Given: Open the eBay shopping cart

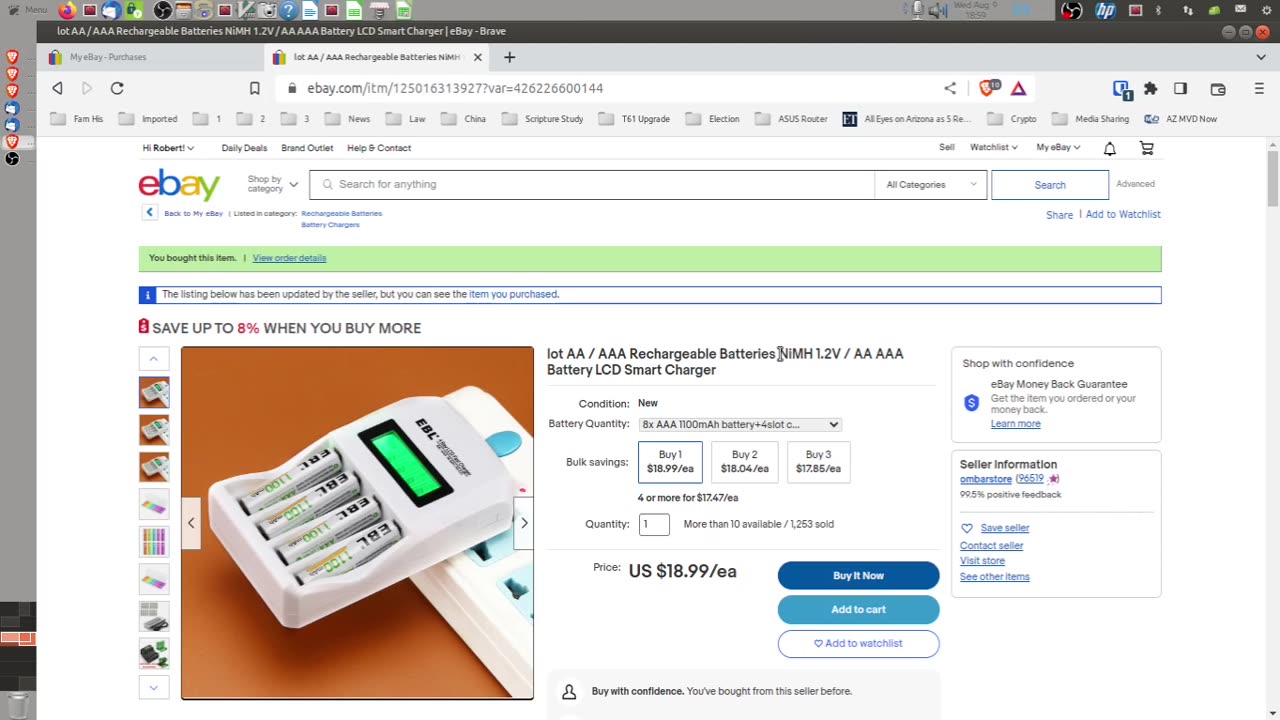Looking at the screenshot, I should (x=1147, y=148).
